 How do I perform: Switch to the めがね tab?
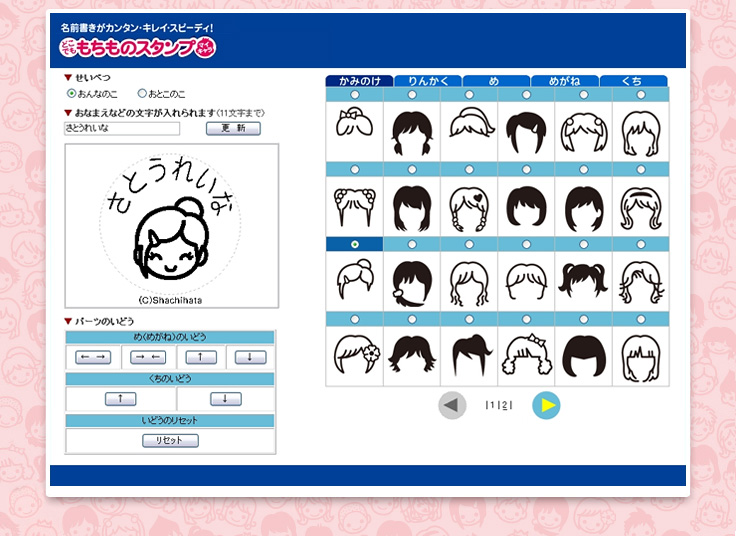pos(565,81)
